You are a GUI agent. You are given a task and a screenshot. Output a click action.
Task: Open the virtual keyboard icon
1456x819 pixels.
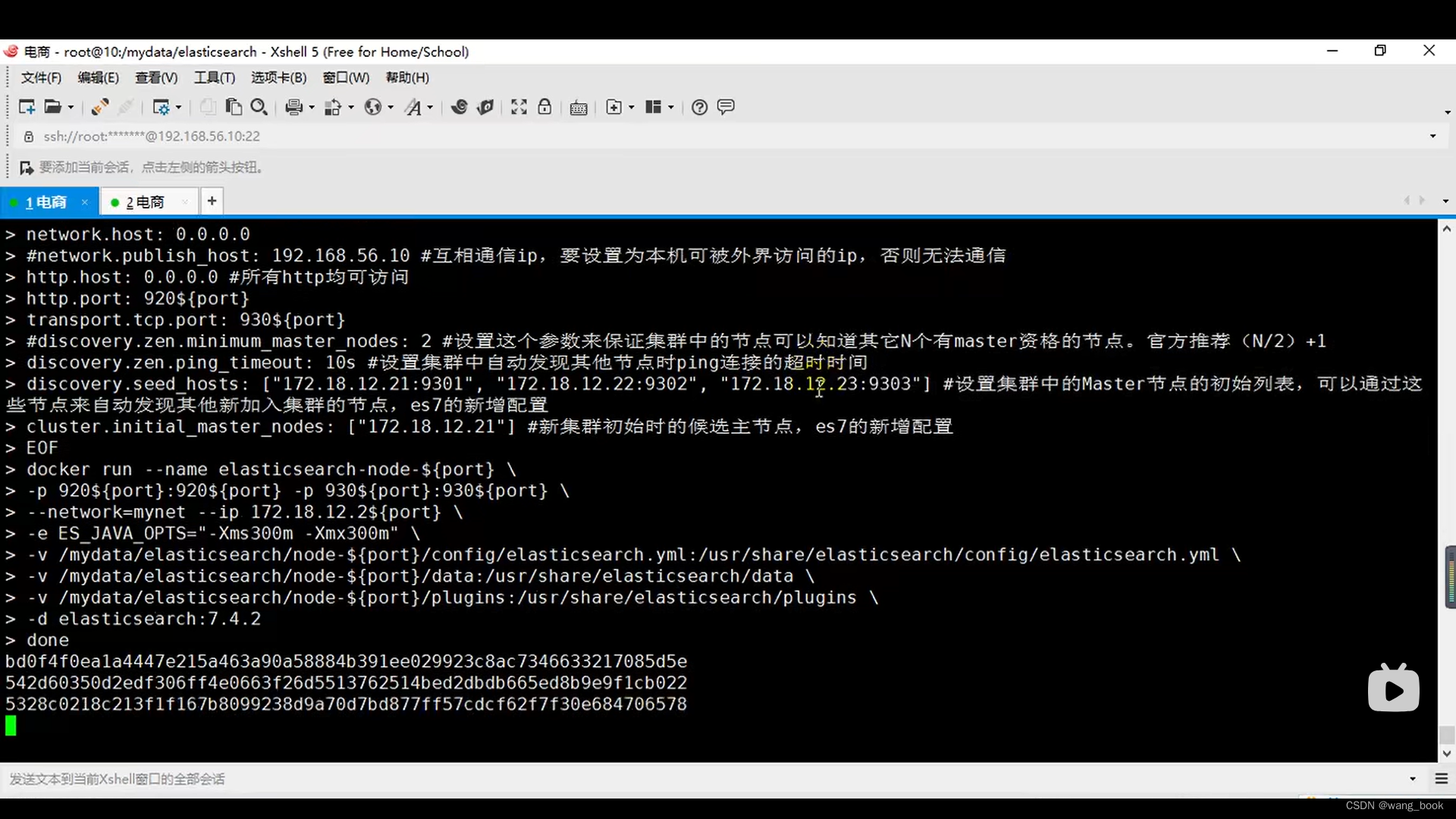click(579, 107)
